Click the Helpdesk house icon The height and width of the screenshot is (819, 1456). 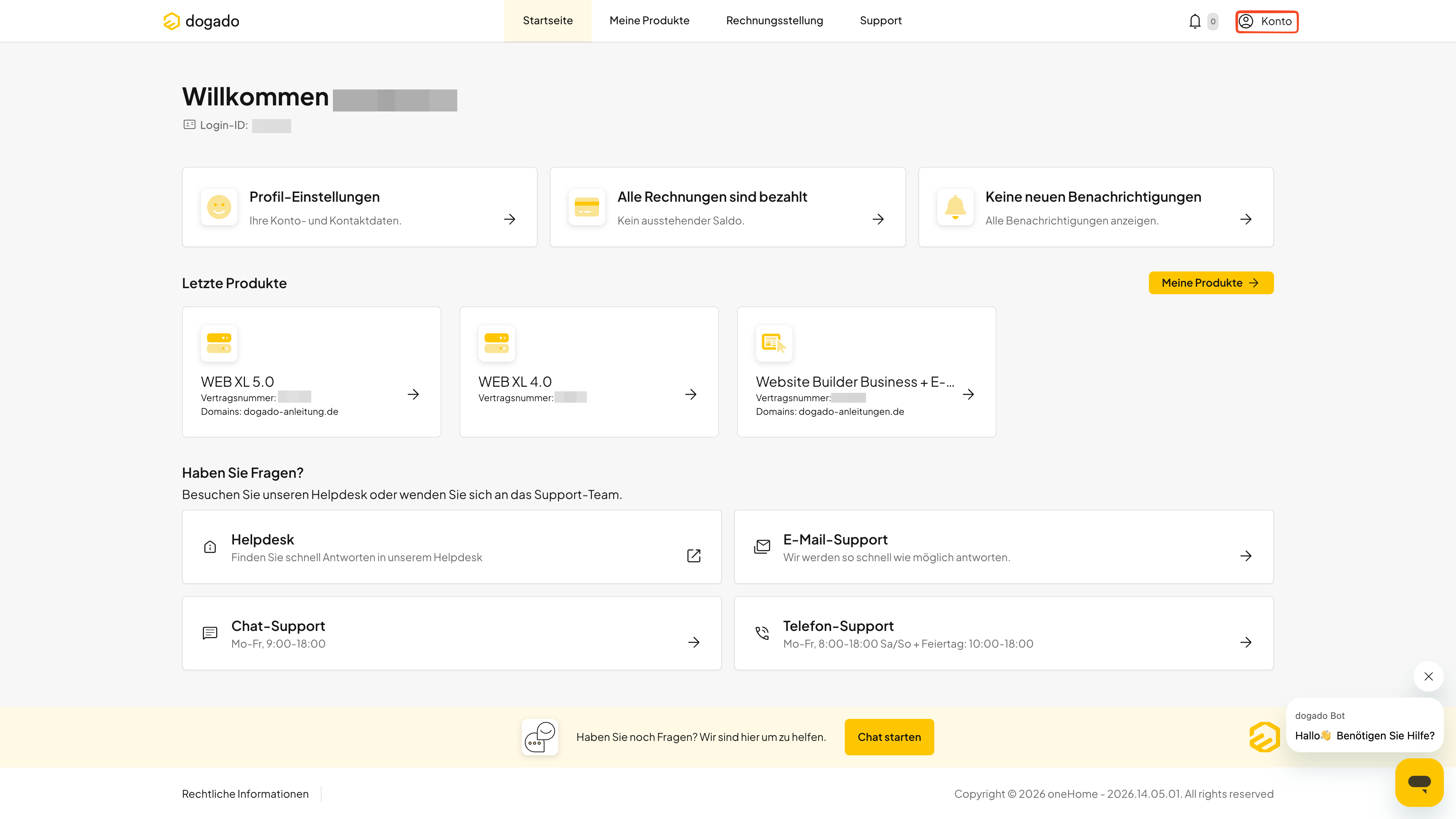click(x=210, y=546)
